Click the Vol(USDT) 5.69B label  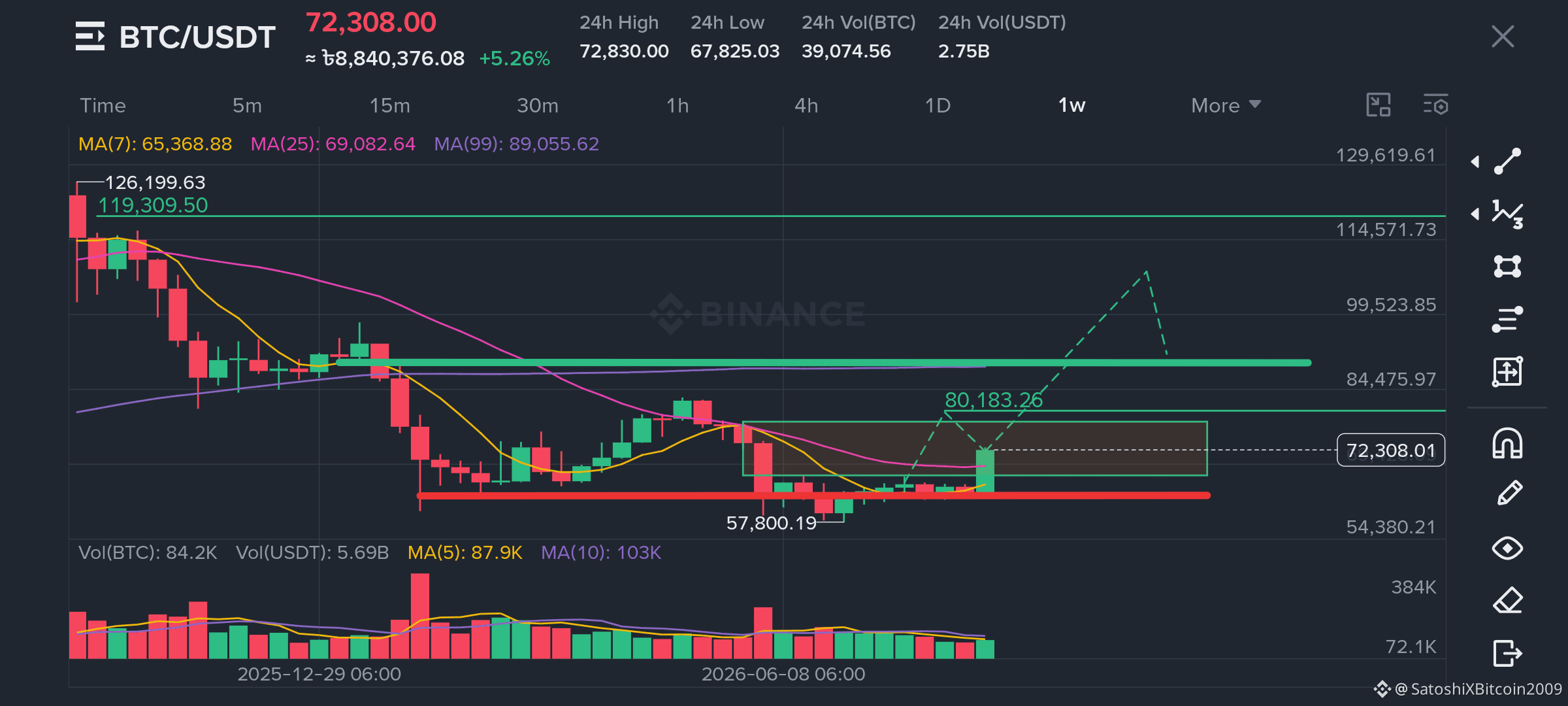tap(312, 553)
